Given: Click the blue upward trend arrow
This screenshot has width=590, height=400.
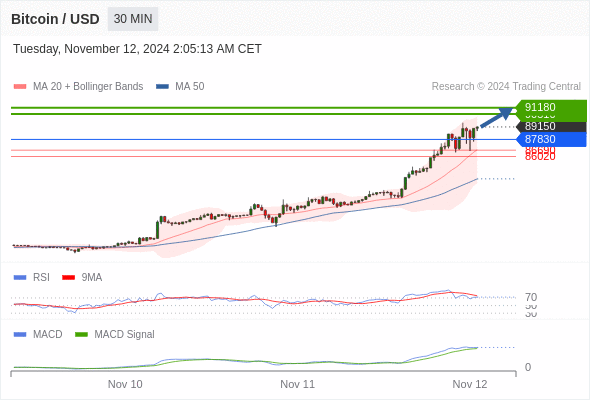Looking at the screenshot, I should (x=496, y=117).
